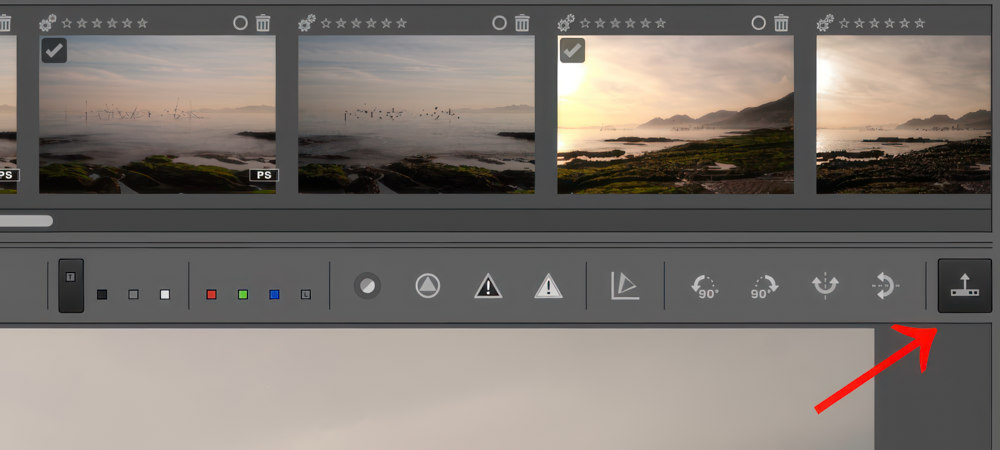Click the last rating star above PS-badged misty thumbnail
Screen dimensions: 1000x450
coord(142,23)
